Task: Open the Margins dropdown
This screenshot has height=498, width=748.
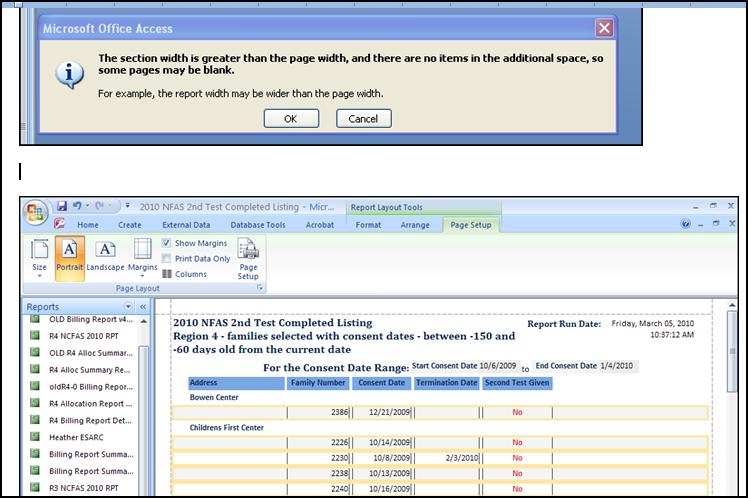Action: tap(142, 258)
